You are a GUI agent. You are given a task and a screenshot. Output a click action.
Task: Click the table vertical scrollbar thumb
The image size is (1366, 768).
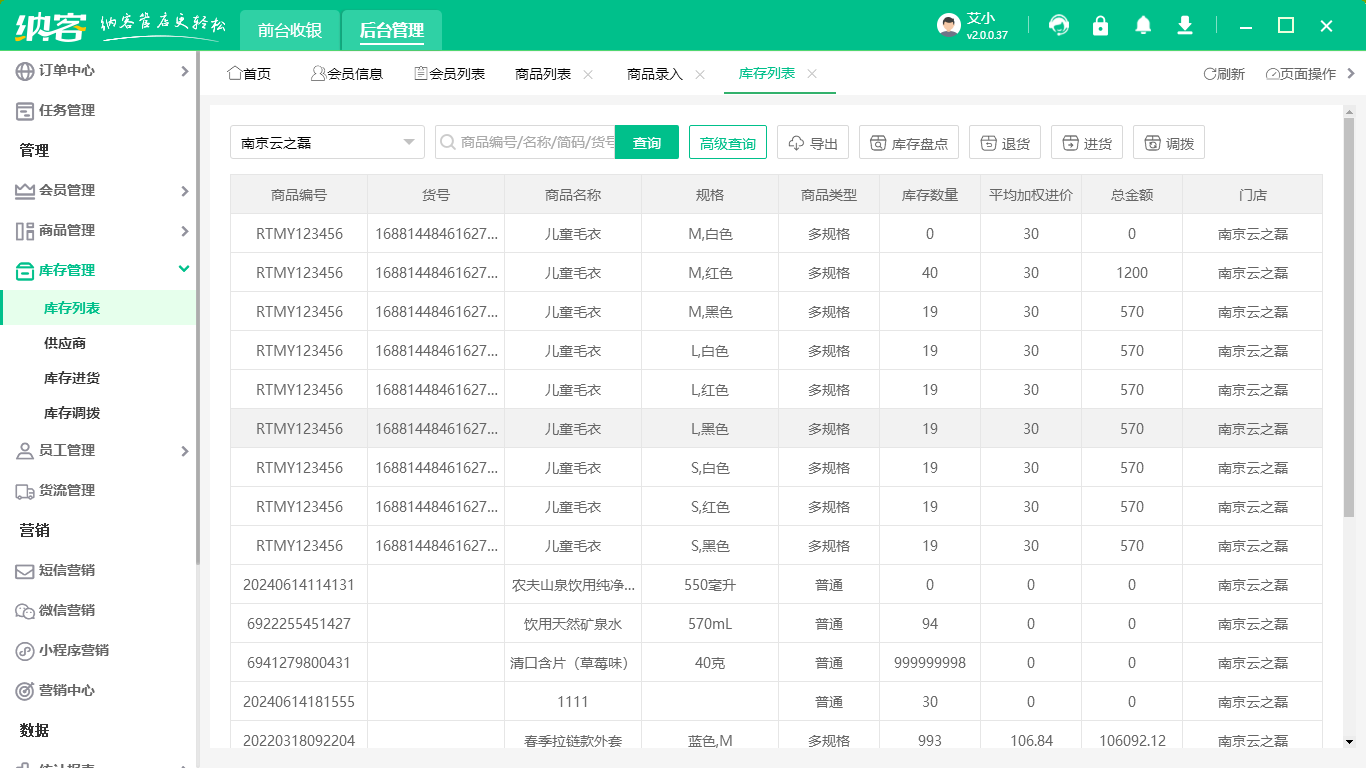[1348, 317]
